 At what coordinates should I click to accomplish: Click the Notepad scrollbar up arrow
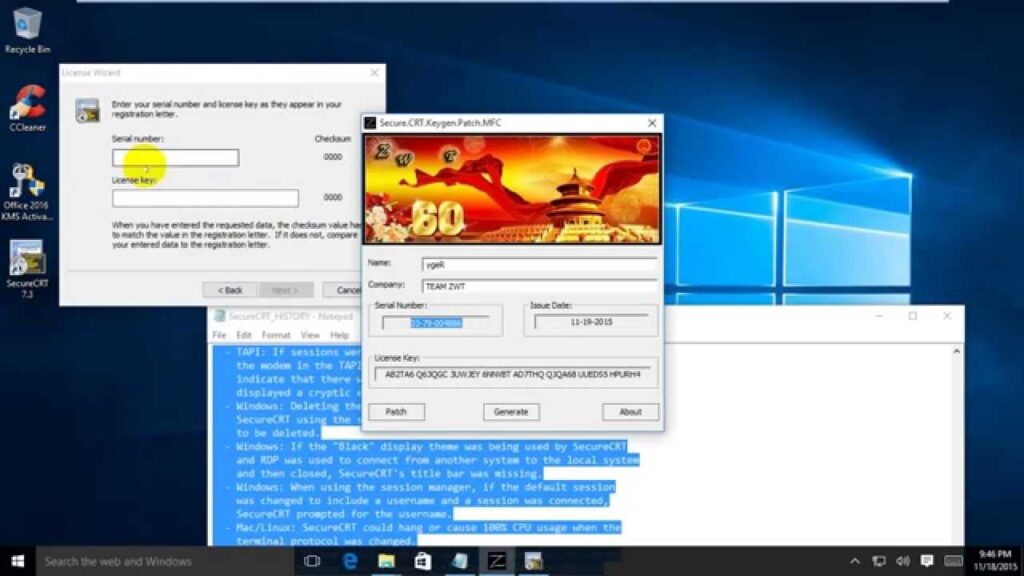pos(957,351)
